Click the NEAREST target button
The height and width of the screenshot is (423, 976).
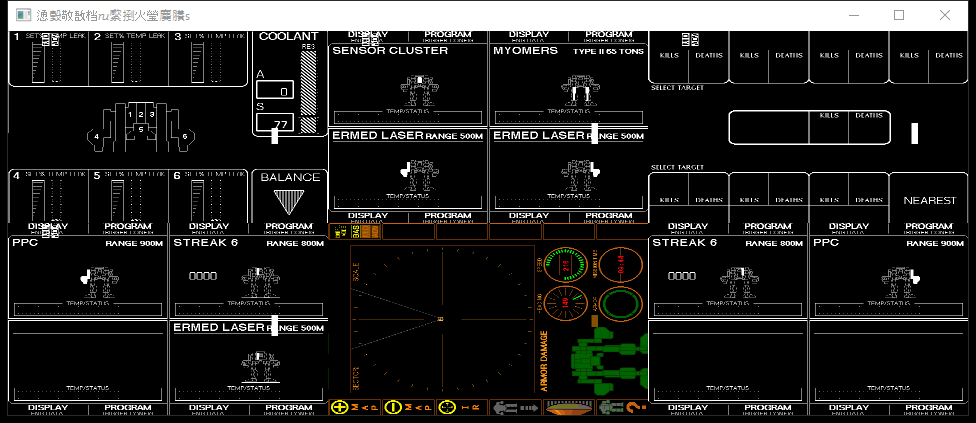click(x=929, y=200)
